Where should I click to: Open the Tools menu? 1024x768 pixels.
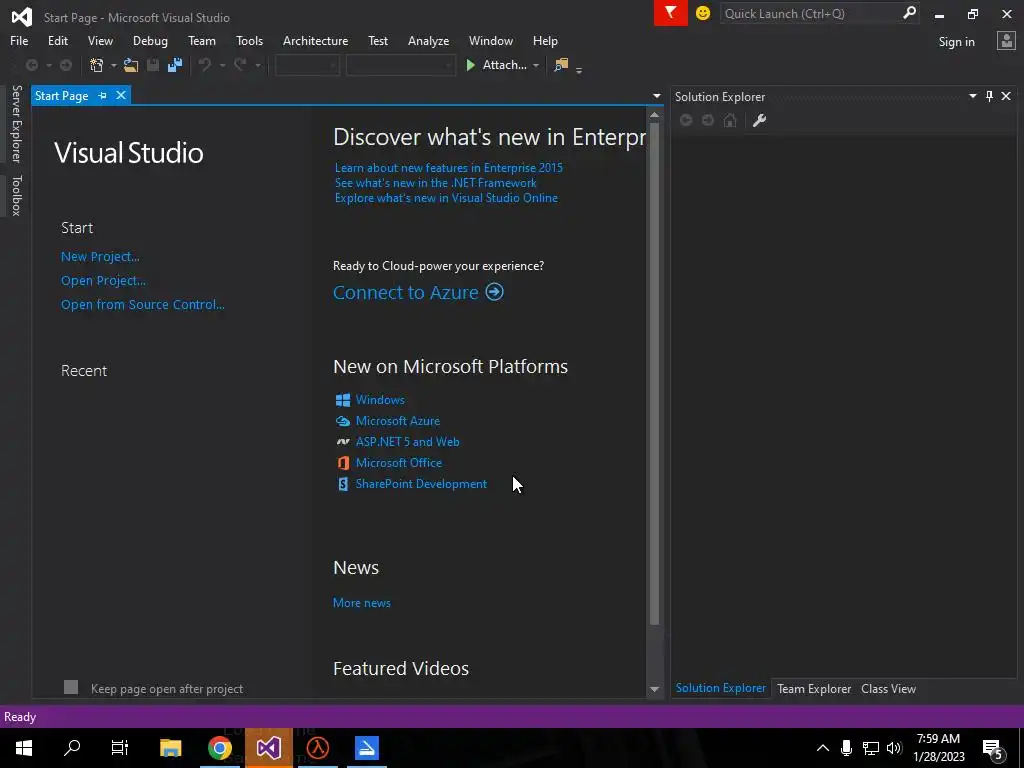(249, 40)
